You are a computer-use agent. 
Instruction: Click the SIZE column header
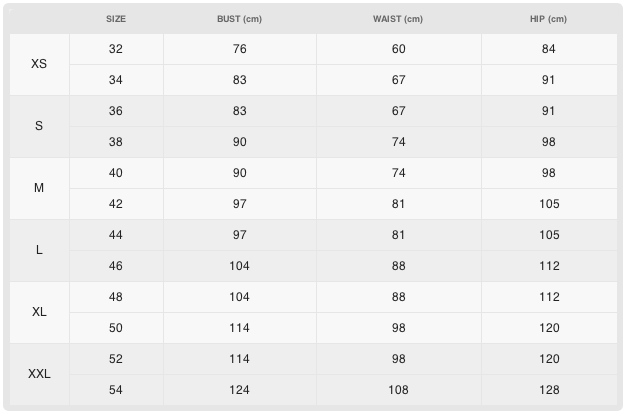pyautogui.click(x=116, y=19)
